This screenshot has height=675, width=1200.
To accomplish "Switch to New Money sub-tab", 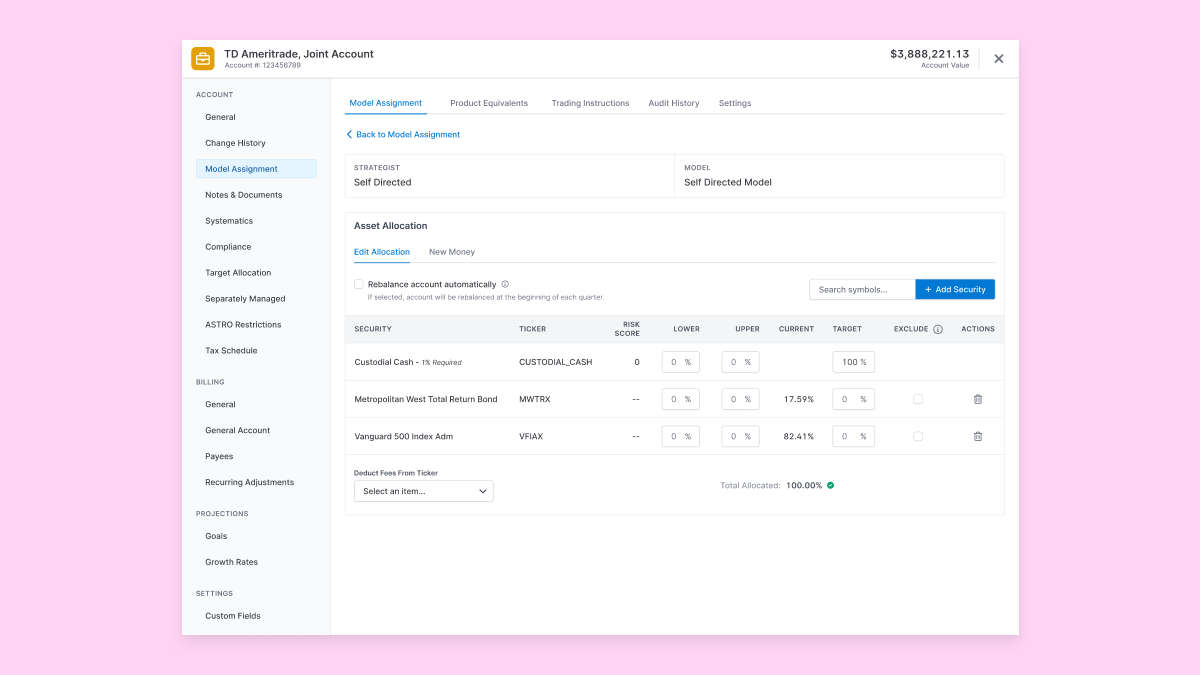I will pos(452,252).
